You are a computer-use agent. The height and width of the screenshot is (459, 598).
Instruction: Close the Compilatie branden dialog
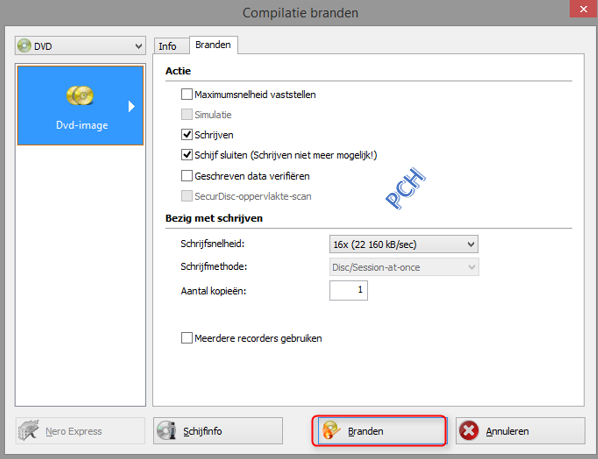[583, 9]
